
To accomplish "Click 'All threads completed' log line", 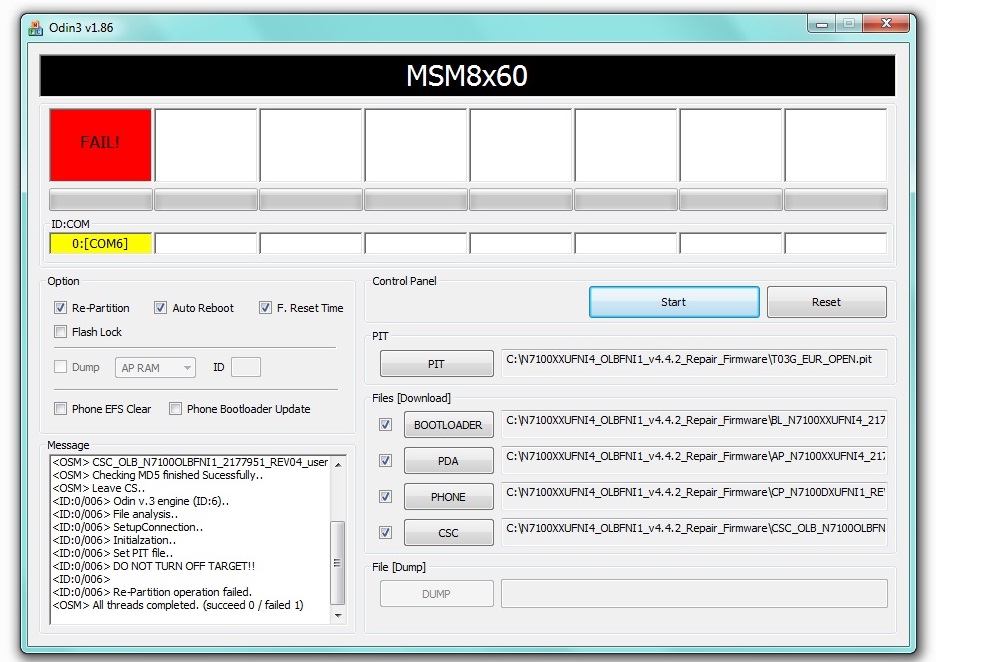I will click(x=178, y=605).
